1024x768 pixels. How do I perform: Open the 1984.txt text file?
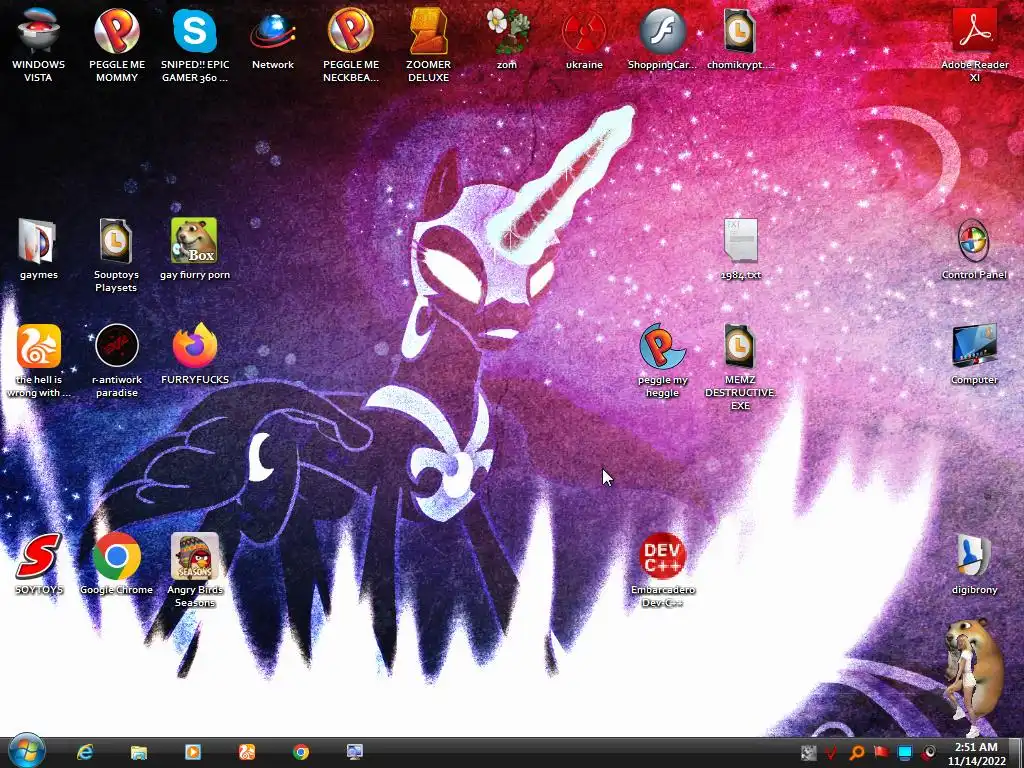point(741,241)
